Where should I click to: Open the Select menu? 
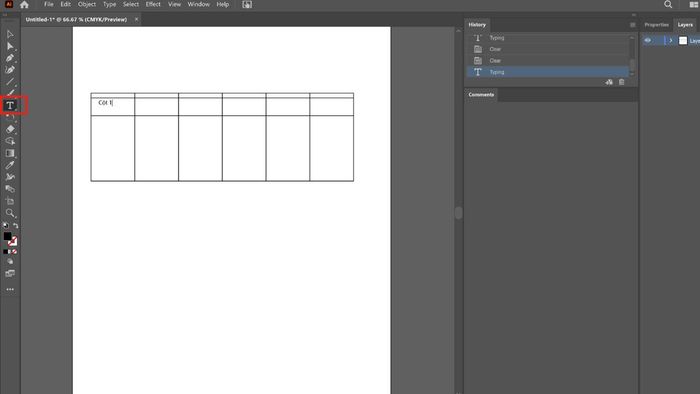click(131, 4)
